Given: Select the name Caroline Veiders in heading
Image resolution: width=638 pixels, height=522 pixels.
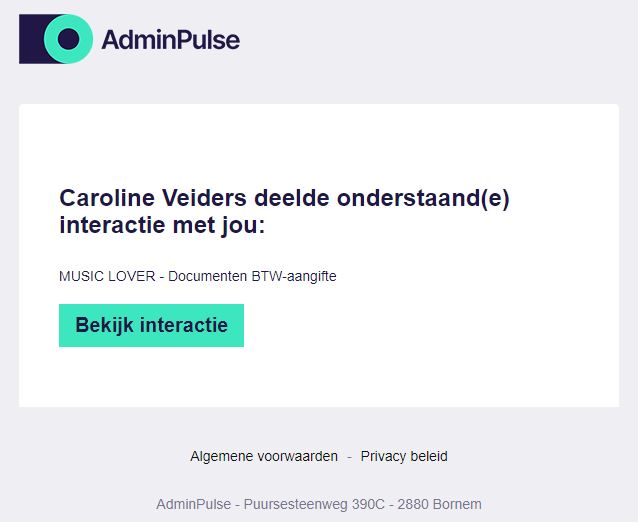Looking at the screenshot, I should pyautogui.click(x=153, y=198).
